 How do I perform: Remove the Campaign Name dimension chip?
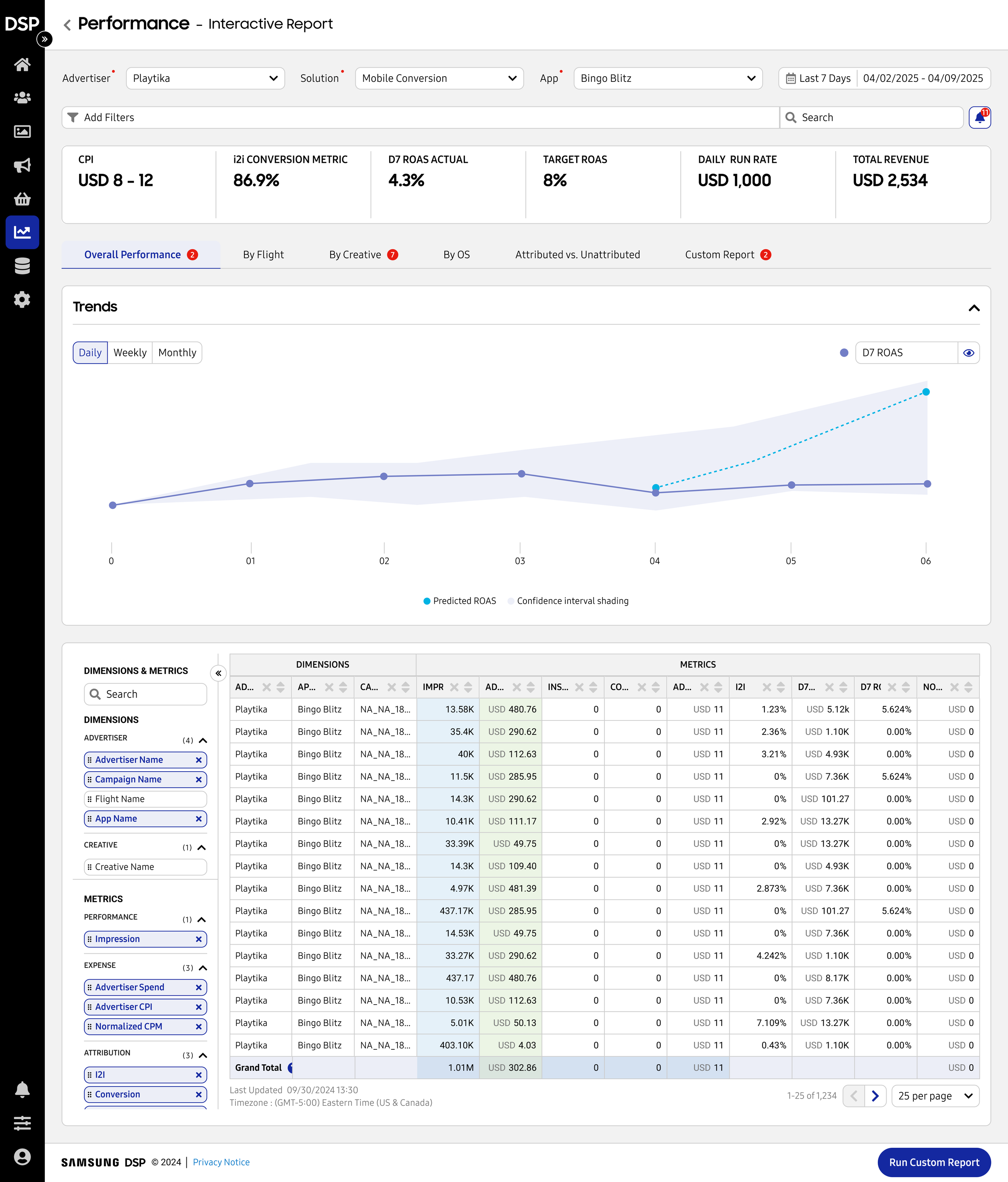coord(198,779)
